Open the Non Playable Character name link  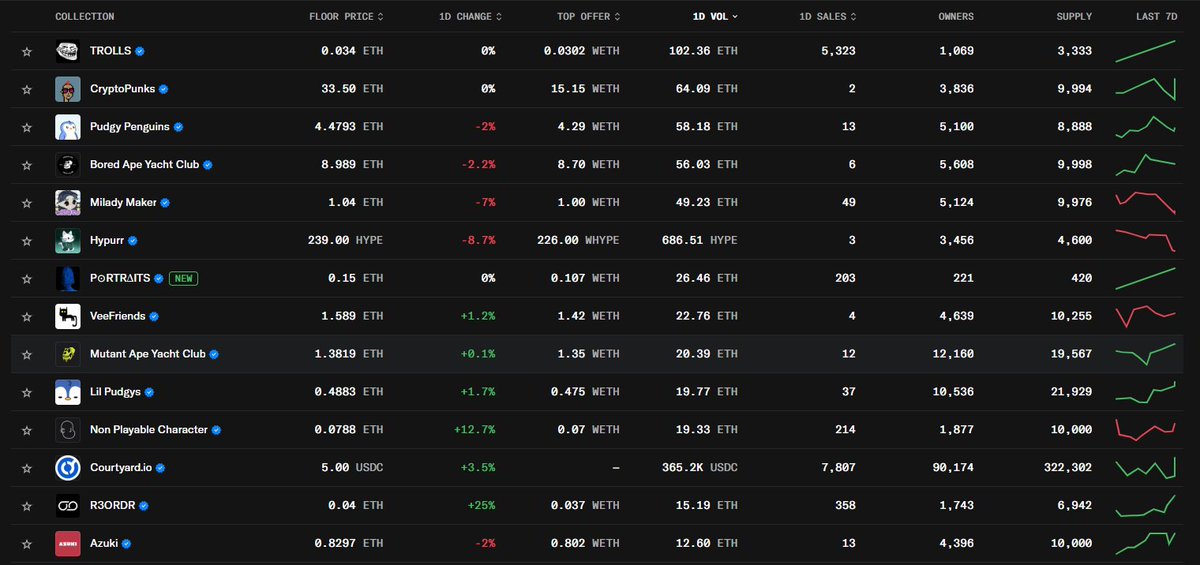click(149, 430)
